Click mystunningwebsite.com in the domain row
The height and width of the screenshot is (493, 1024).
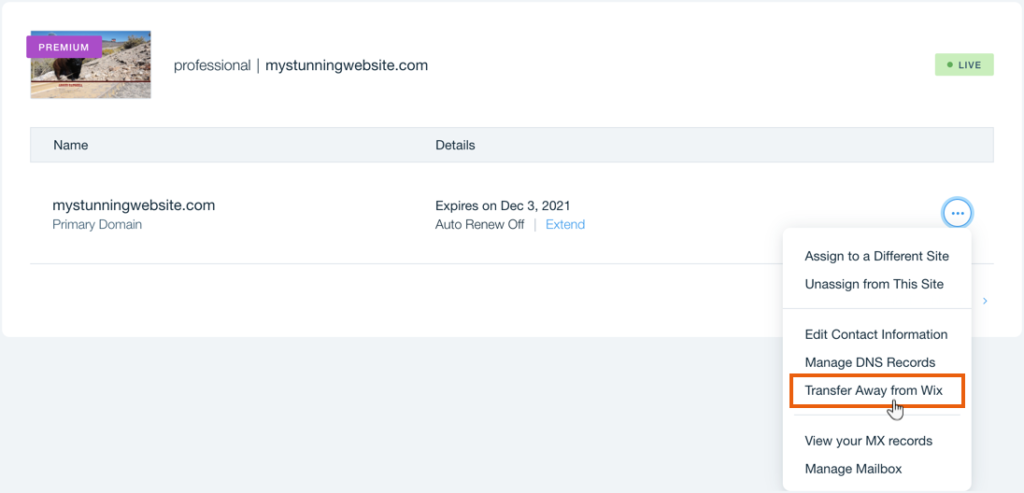click(133, 205)
